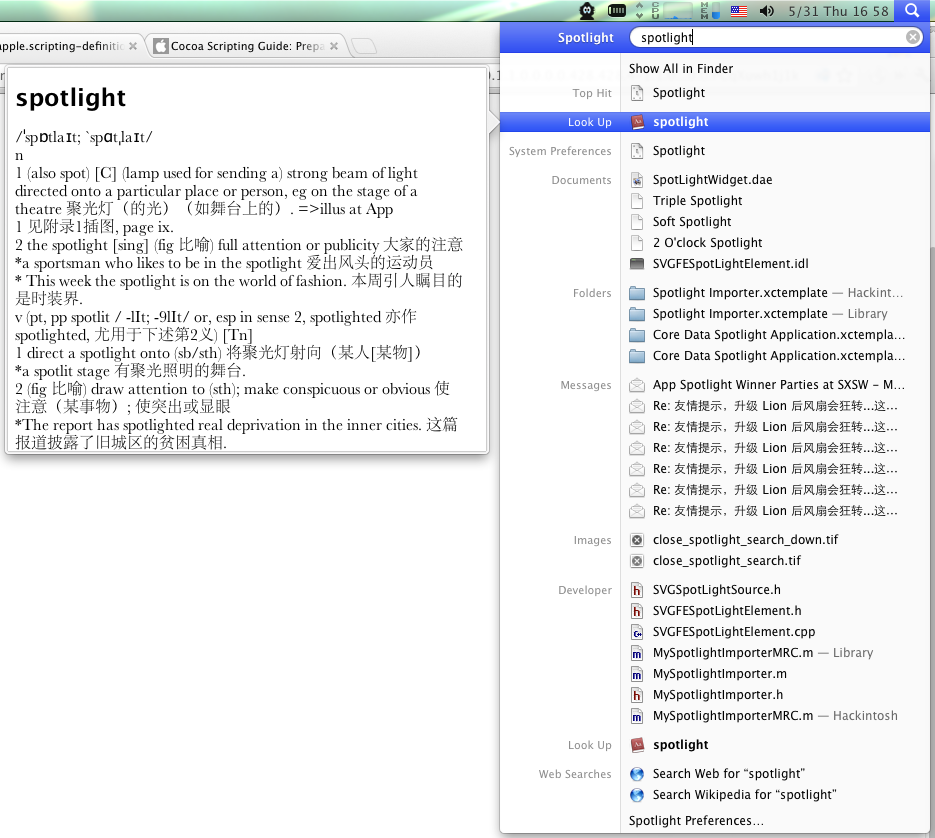Close the Cocoa Scripting Guide tab
This screenshot has width=935, height=838.
coord(334,46)
